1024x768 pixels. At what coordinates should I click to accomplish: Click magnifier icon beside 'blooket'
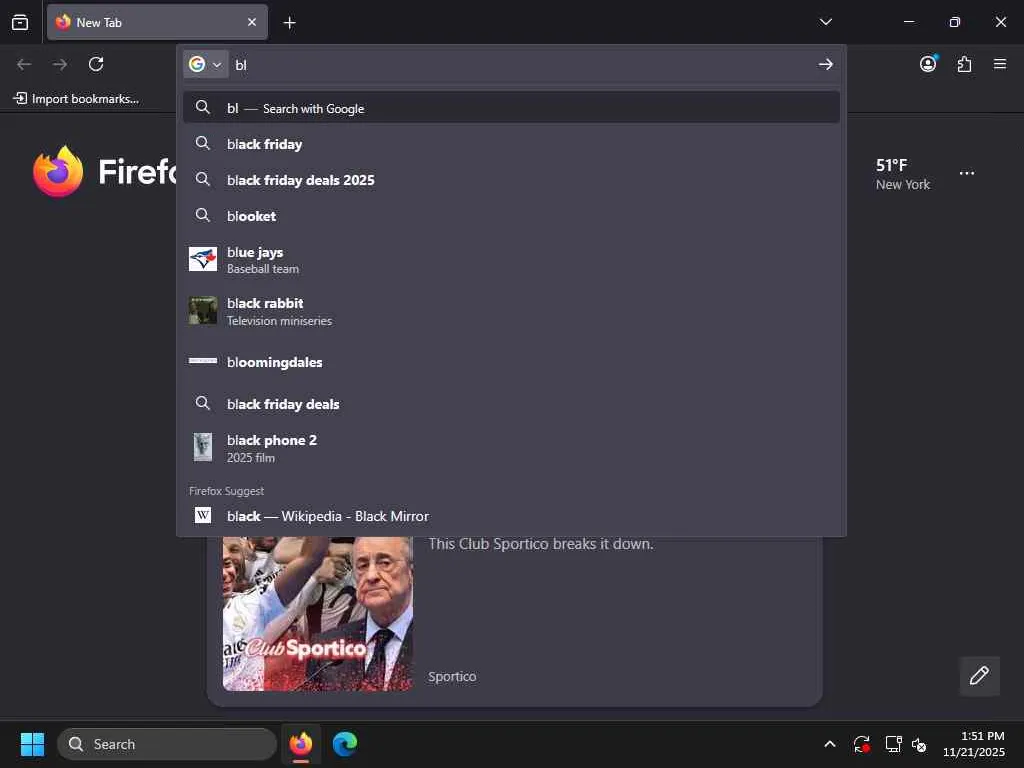pyautogui.click(x=202, y=215)
